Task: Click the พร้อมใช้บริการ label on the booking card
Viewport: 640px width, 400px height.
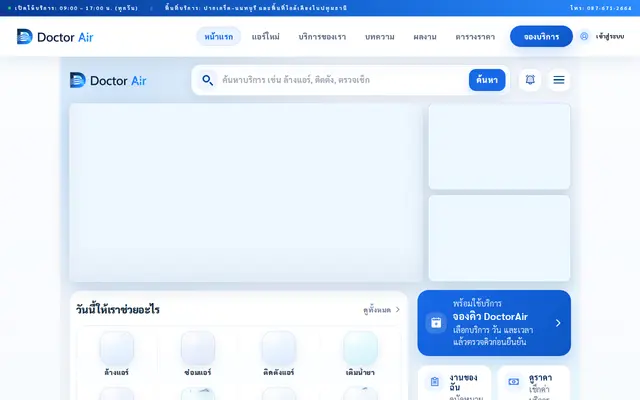Action: [x=477, y=303]
